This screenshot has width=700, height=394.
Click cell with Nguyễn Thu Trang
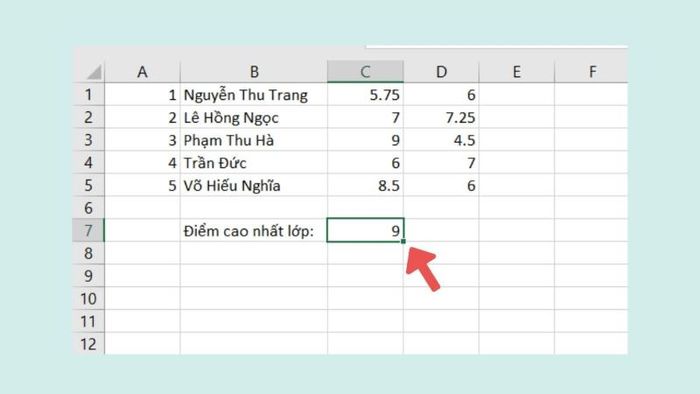pos(254,95)
